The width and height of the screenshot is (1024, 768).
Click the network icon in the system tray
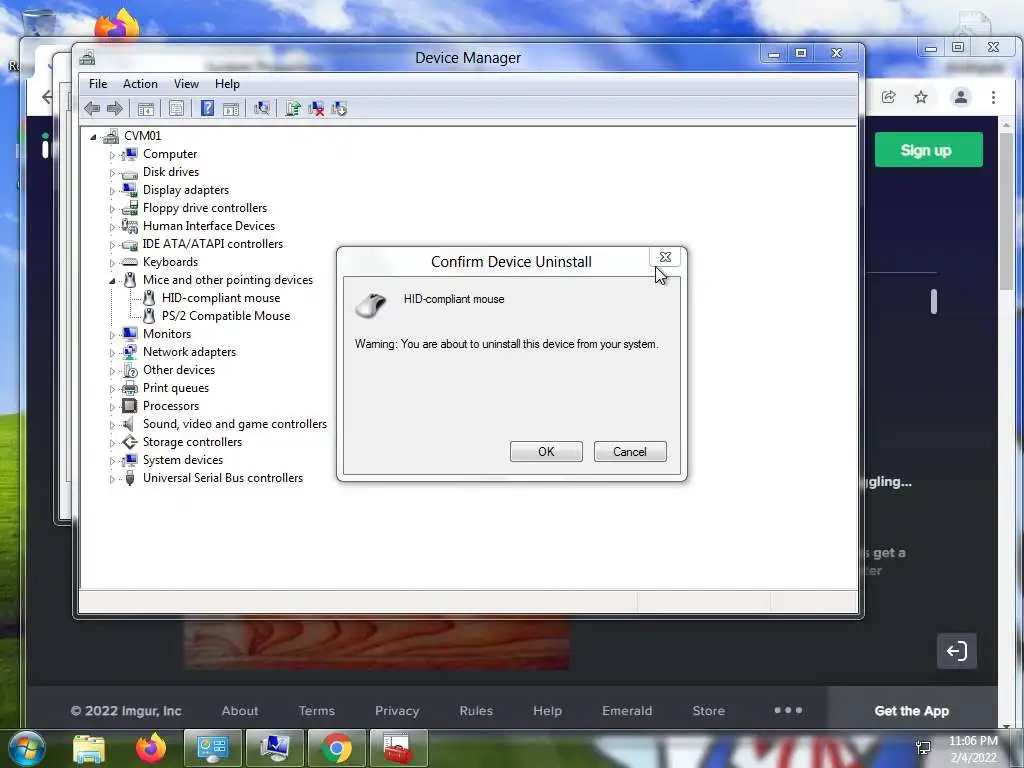(x=923, y=748)
